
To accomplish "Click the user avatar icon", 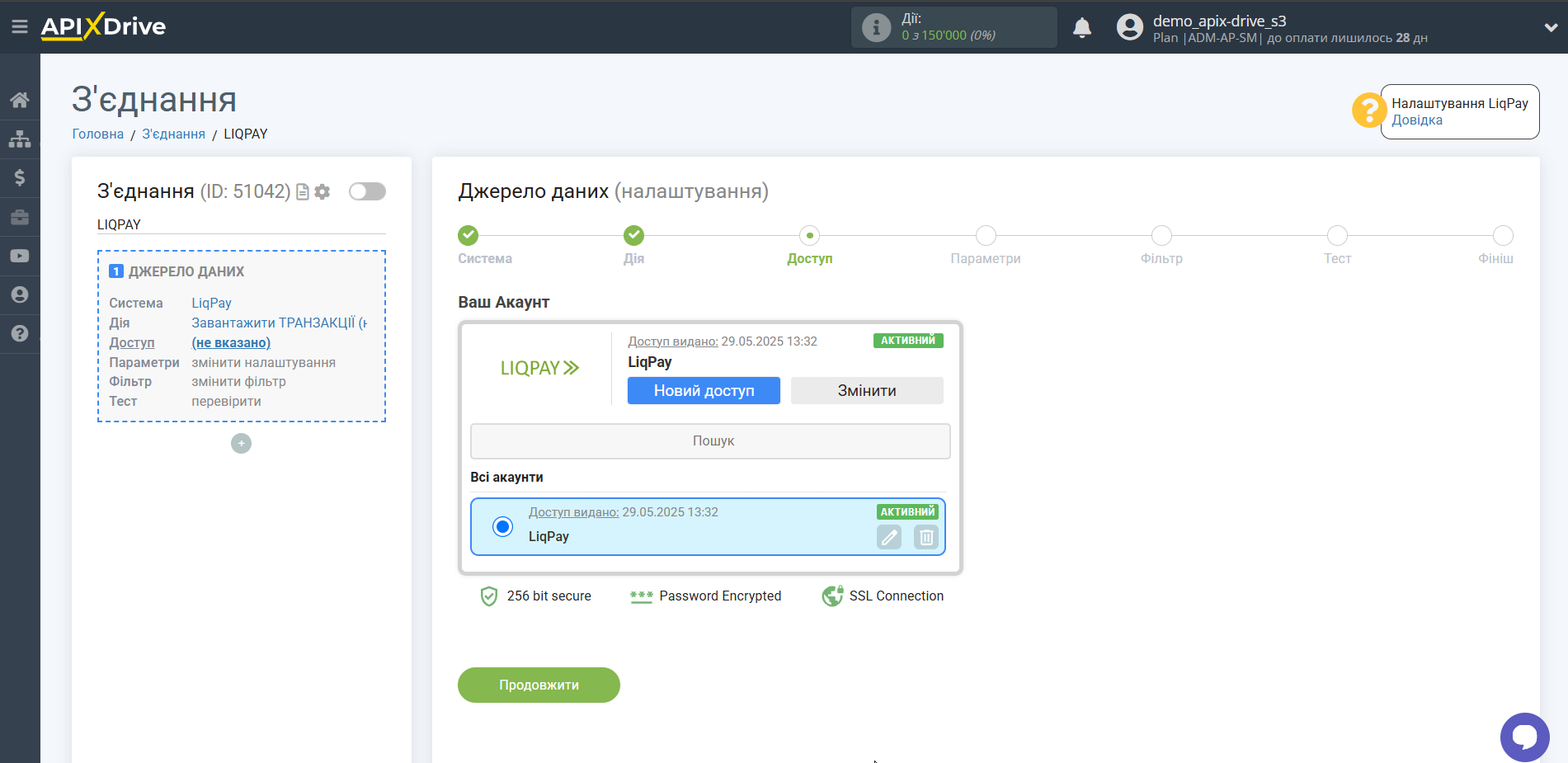I will pos(1130,27).
